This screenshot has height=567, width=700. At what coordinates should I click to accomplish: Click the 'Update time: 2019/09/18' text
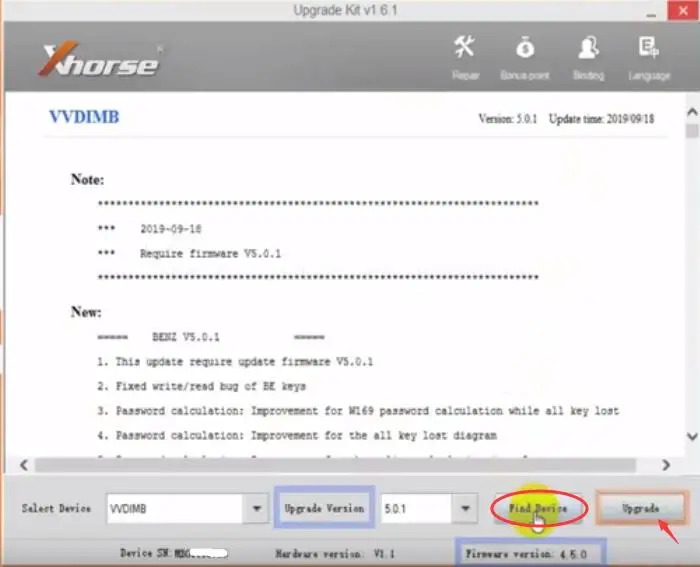pos(601,119)
